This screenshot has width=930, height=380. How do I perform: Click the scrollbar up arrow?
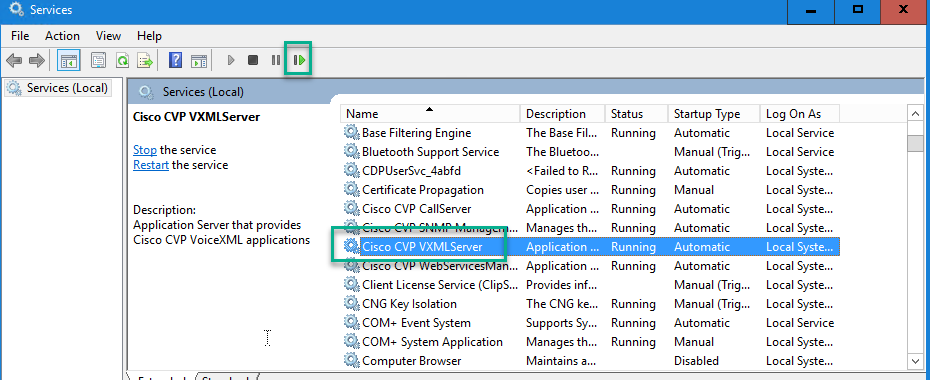coord(916,113)
